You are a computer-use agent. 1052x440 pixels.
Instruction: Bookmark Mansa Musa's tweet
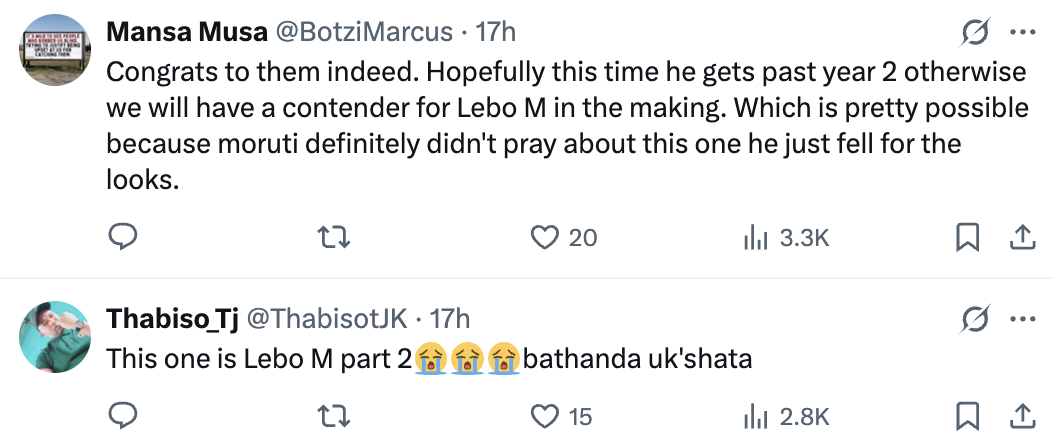pyautogui.click(x=968, y=237)
